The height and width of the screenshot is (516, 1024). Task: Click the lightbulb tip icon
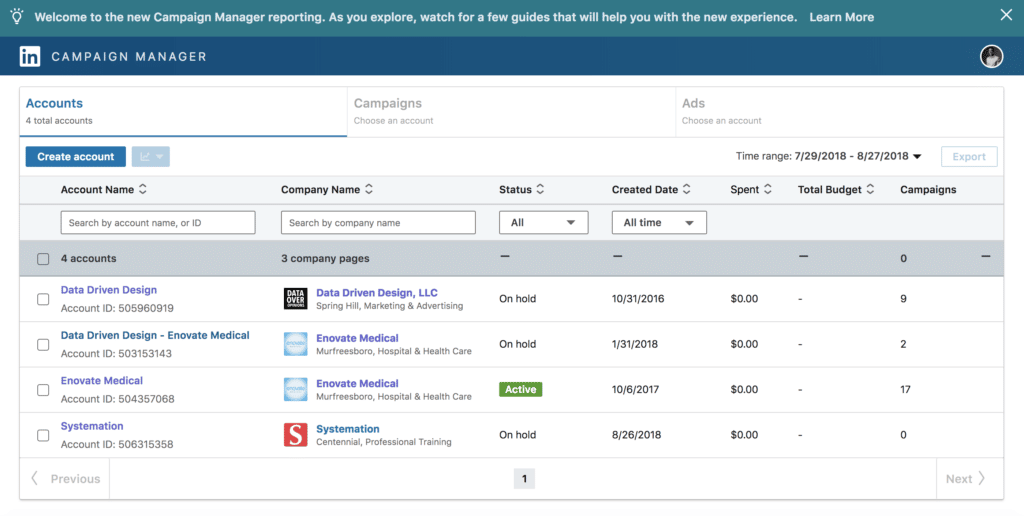click(x=17, y=16)
